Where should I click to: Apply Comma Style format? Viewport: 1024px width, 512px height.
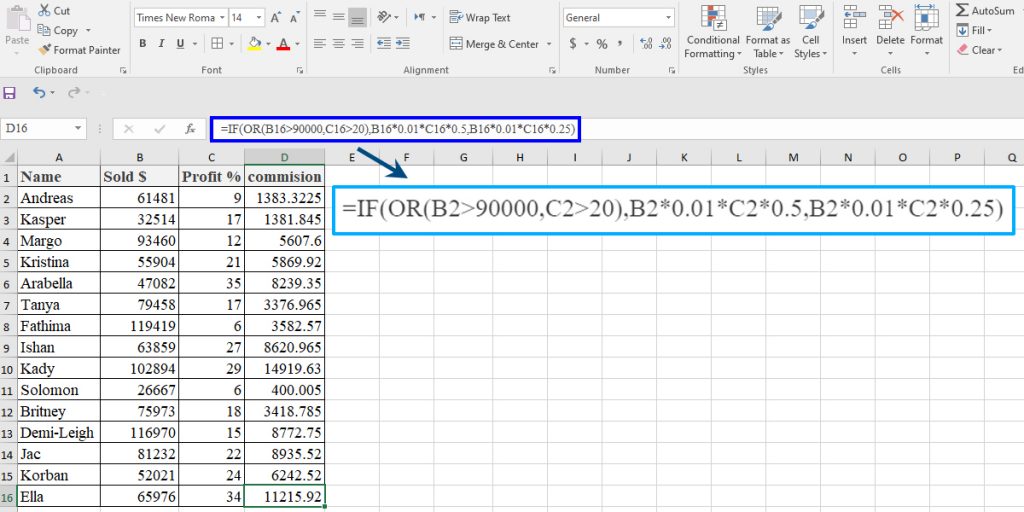[x=620, y=44]
